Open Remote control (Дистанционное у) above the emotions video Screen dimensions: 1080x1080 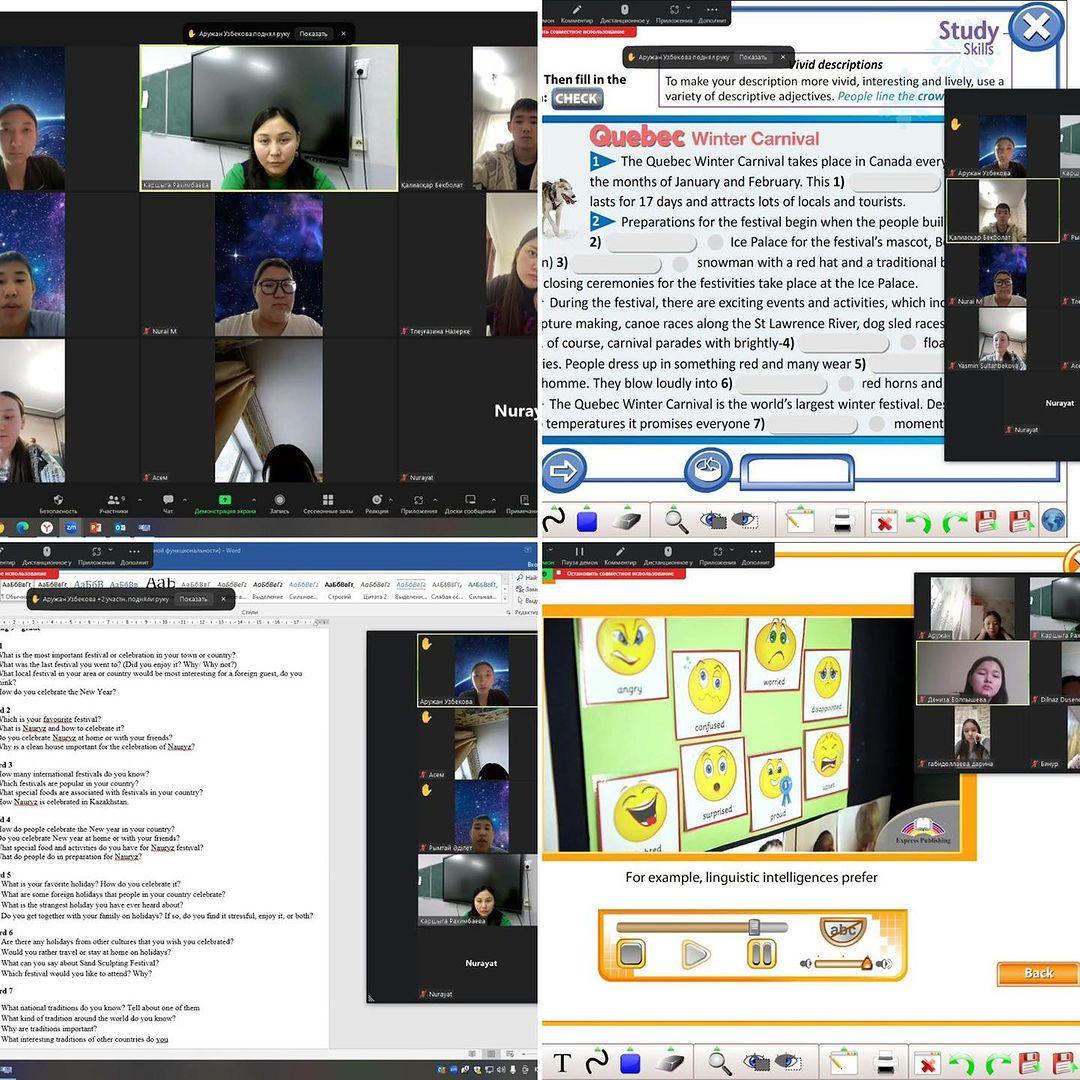pyautogui.click(x=667, y=555)
